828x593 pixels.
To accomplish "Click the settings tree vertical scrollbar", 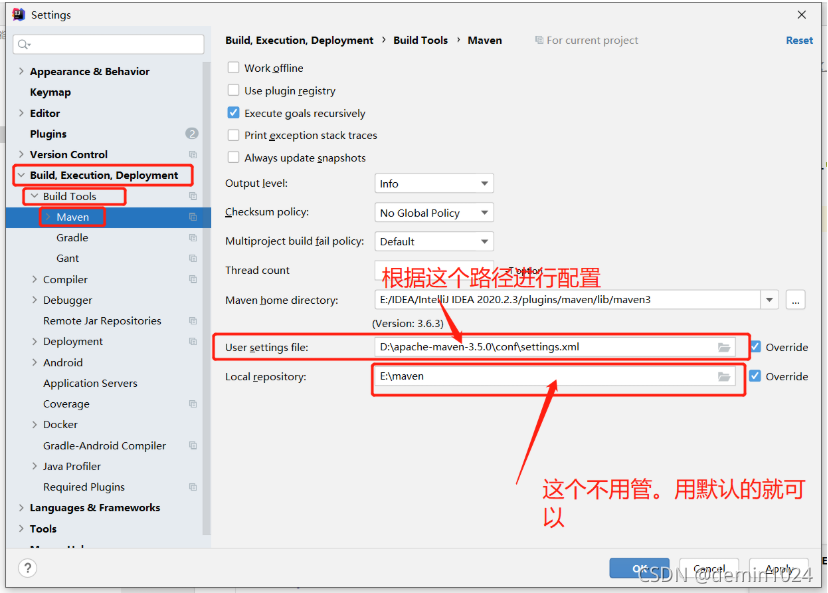I will coord(206,298).
